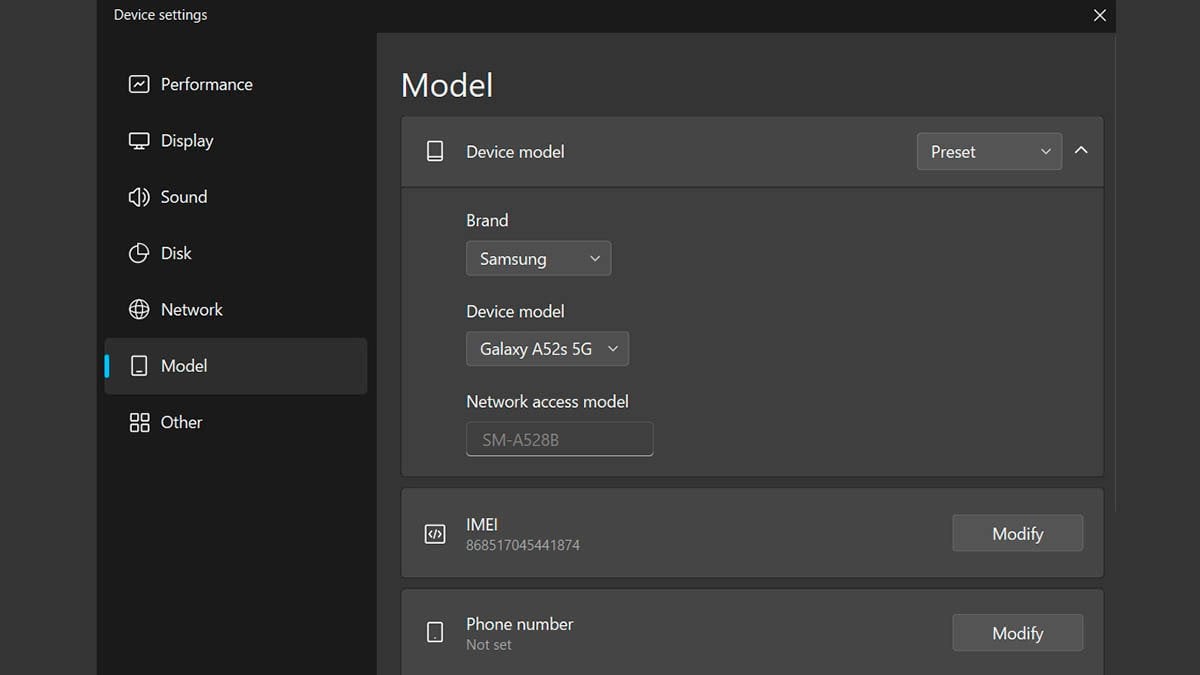
Task: Open the Other settings page
Action: 236,422
